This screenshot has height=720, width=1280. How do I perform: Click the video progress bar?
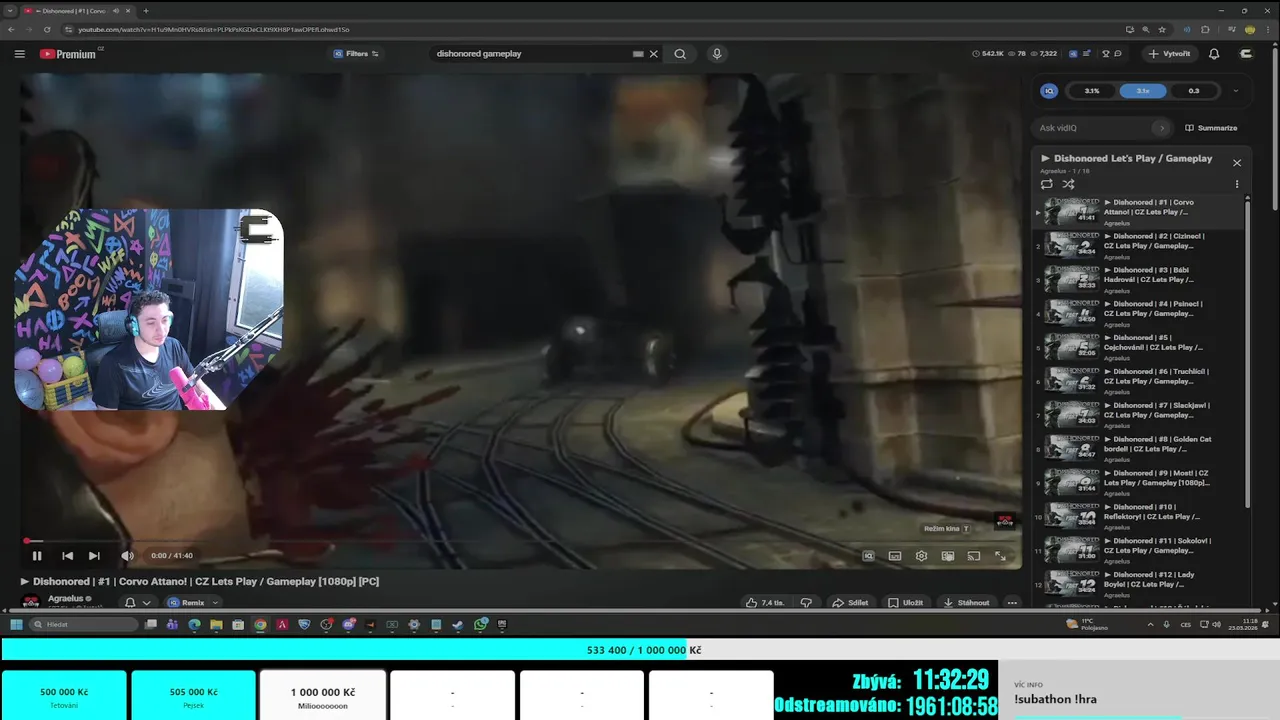pos(521,541)
